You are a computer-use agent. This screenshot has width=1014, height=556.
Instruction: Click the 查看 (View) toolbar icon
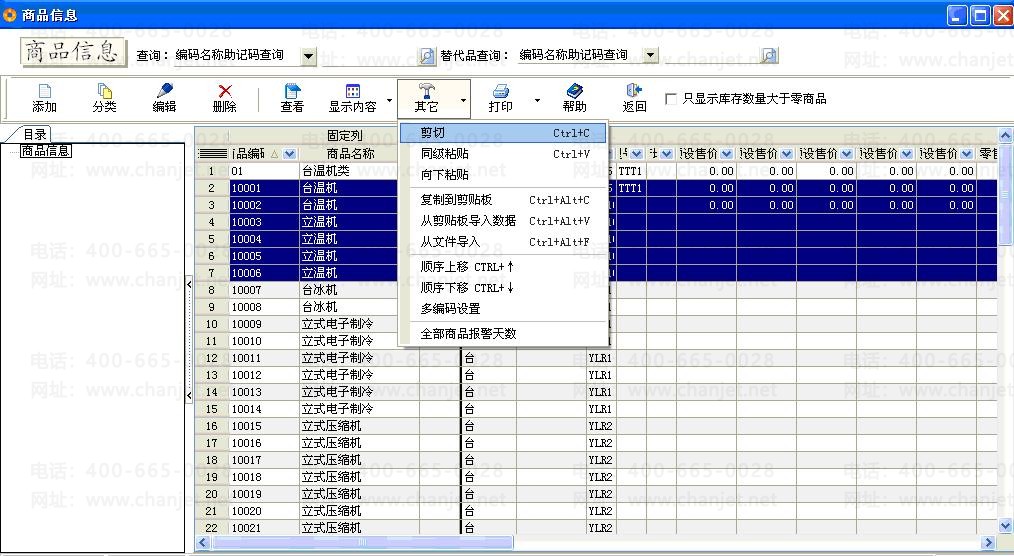[x=292, y=98]
